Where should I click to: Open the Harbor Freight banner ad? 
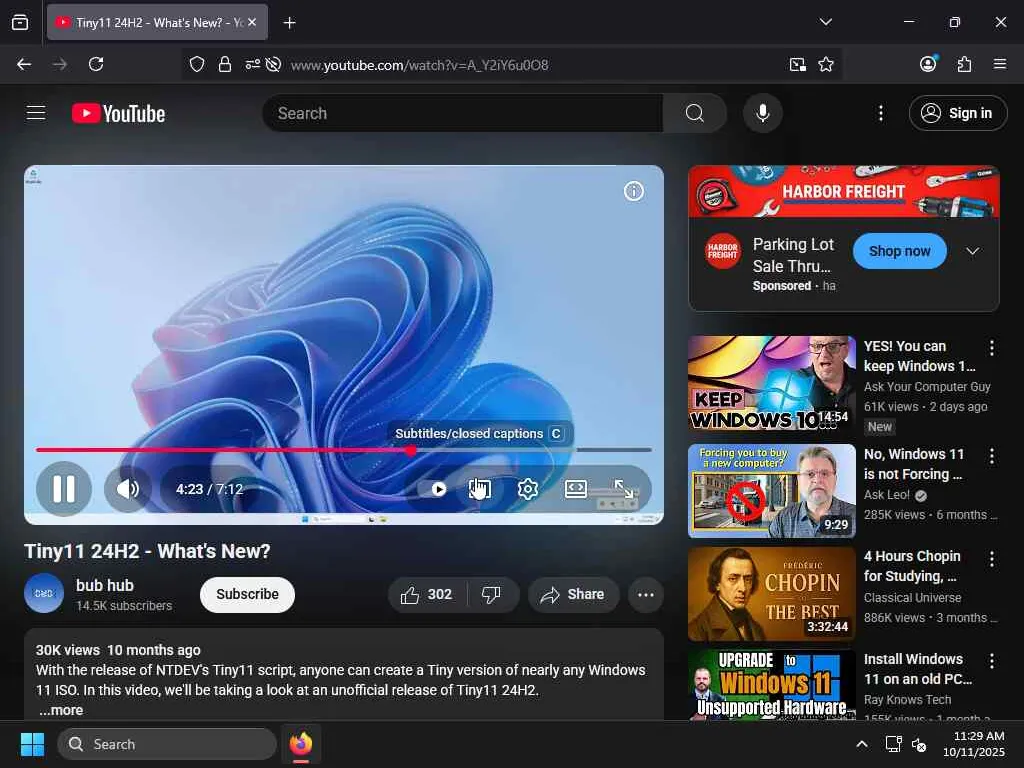coord(844,191)
